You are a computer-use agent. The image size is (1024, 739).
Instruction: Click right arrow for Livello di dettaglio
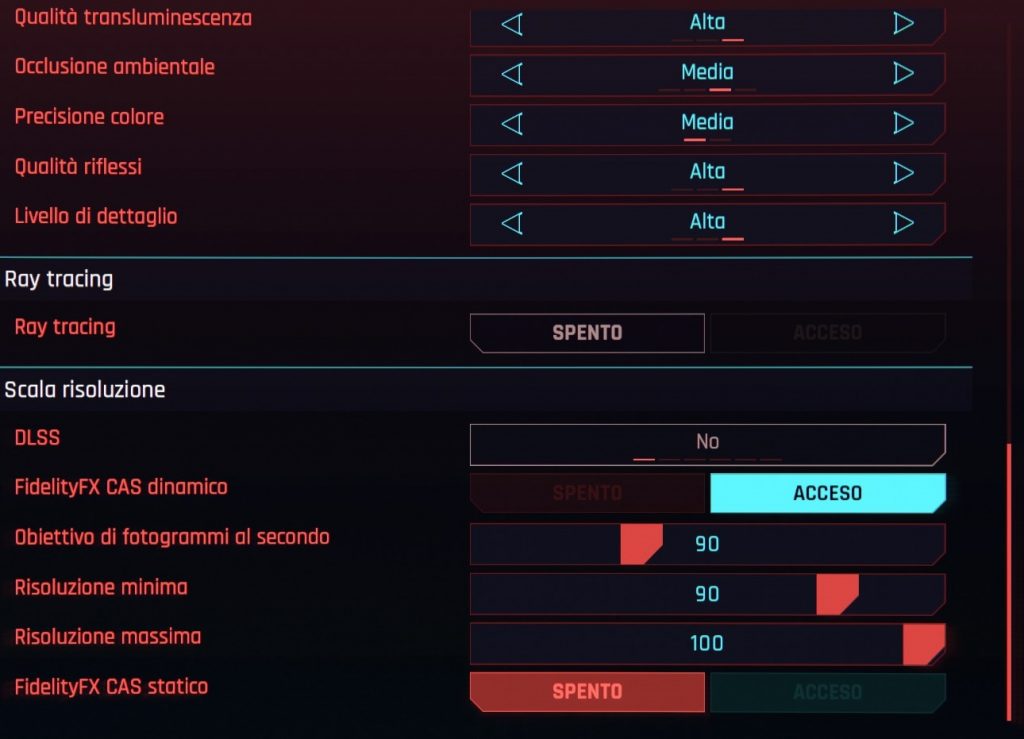click(903, 223)
